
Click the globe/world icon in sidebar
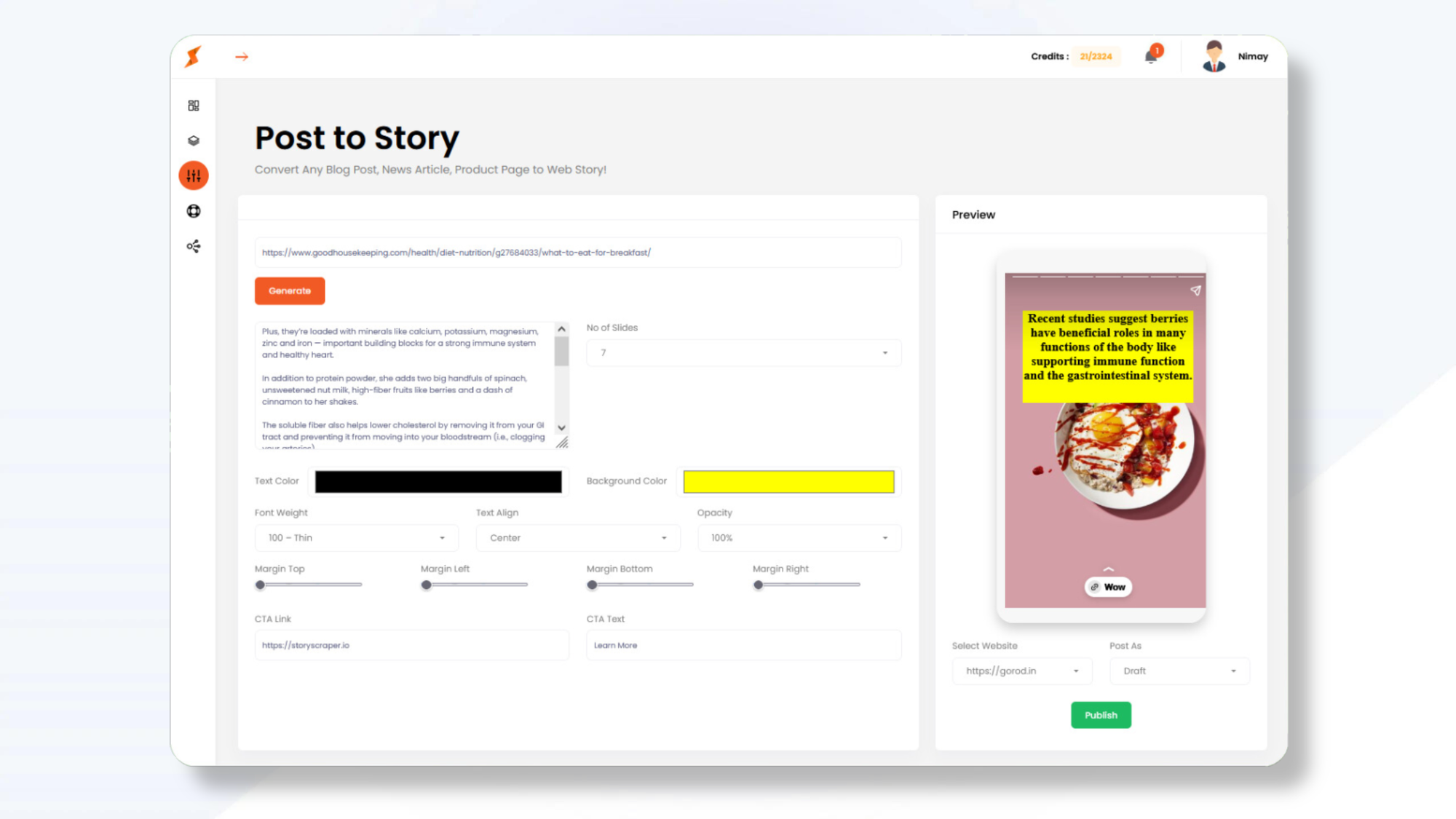pyautogui.click(x=193, y=211)
